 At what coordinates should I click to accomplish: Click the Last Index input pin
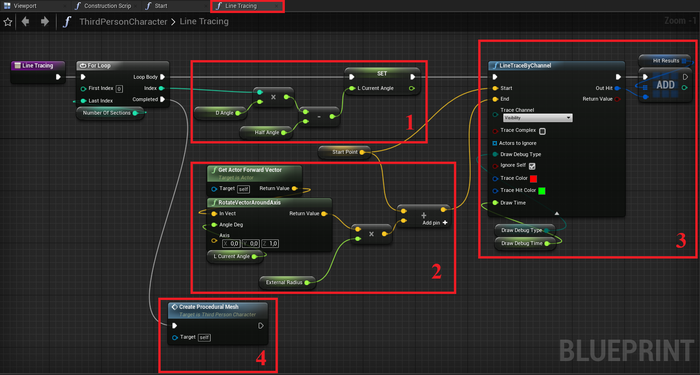click(83, 101)
